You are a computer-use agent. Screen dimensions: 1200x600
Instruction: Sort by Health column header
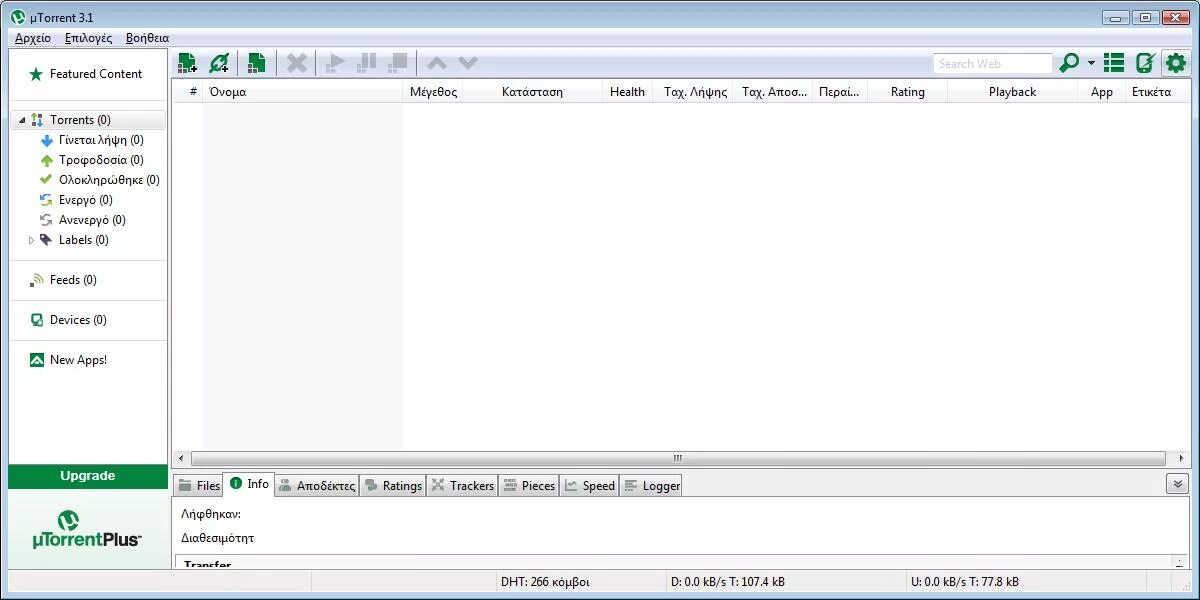click(x=627, y=91)
